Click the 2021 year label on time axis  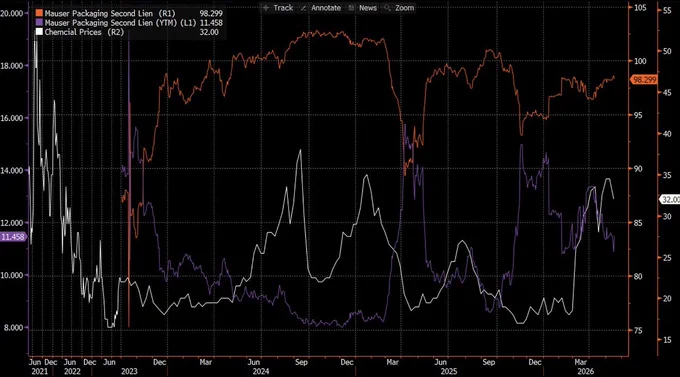pyautogui.click(x=39, y=371)
